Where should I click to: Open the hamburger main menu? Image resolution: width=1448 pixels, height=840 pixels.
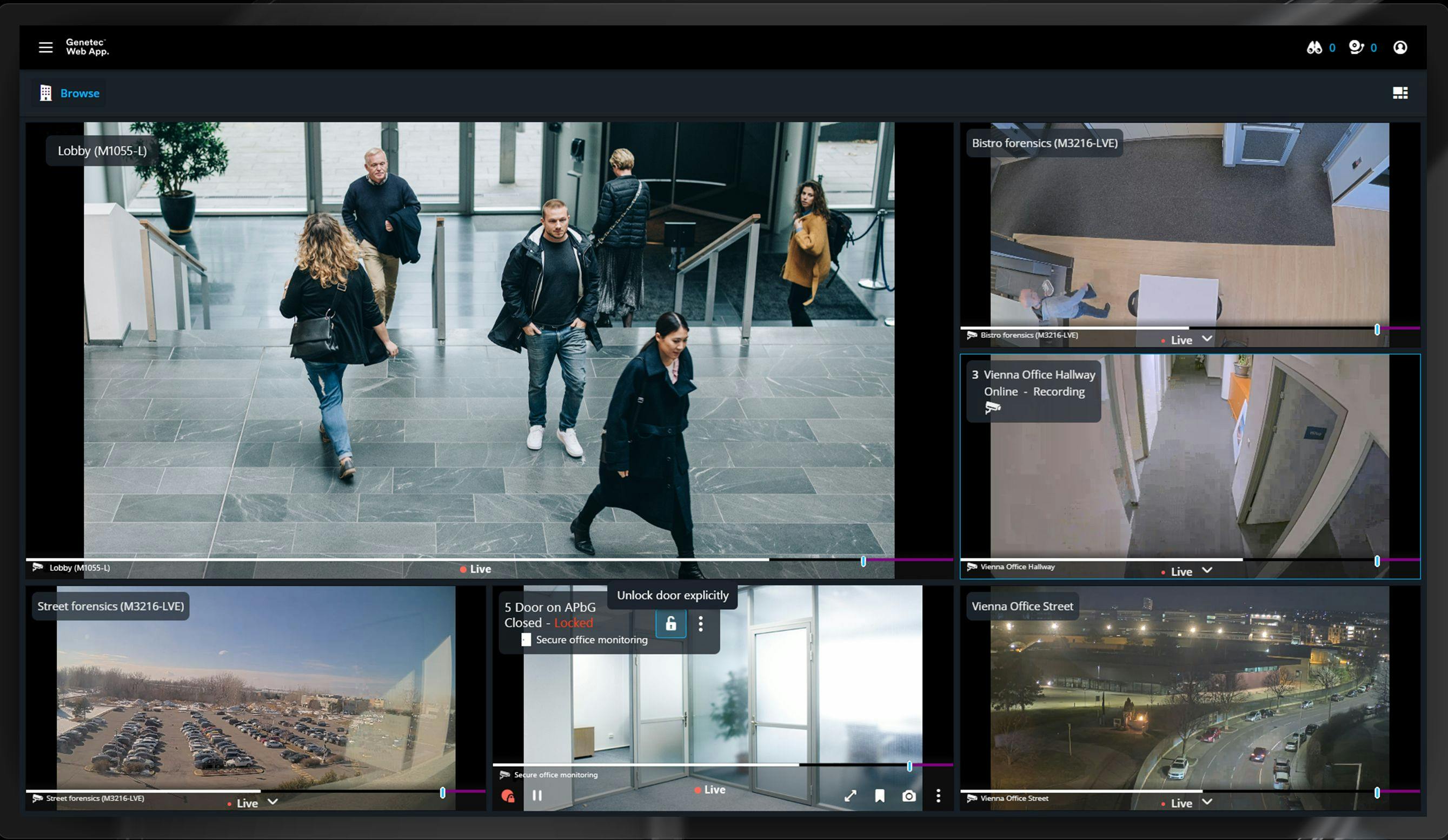tap(45, 47)
